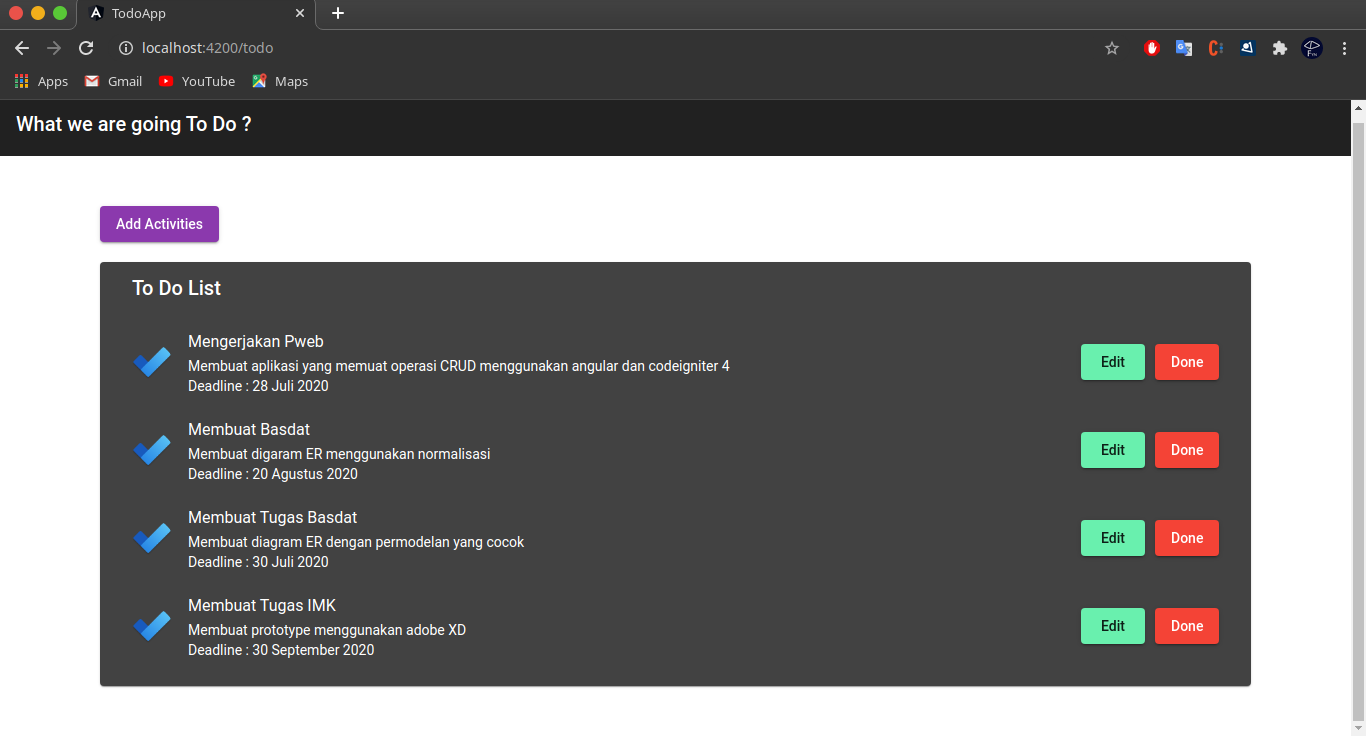Edit the Membuat Tugas Basdat activity
This screenshot has width=1366, height=736.
[x=1113, y=538]
